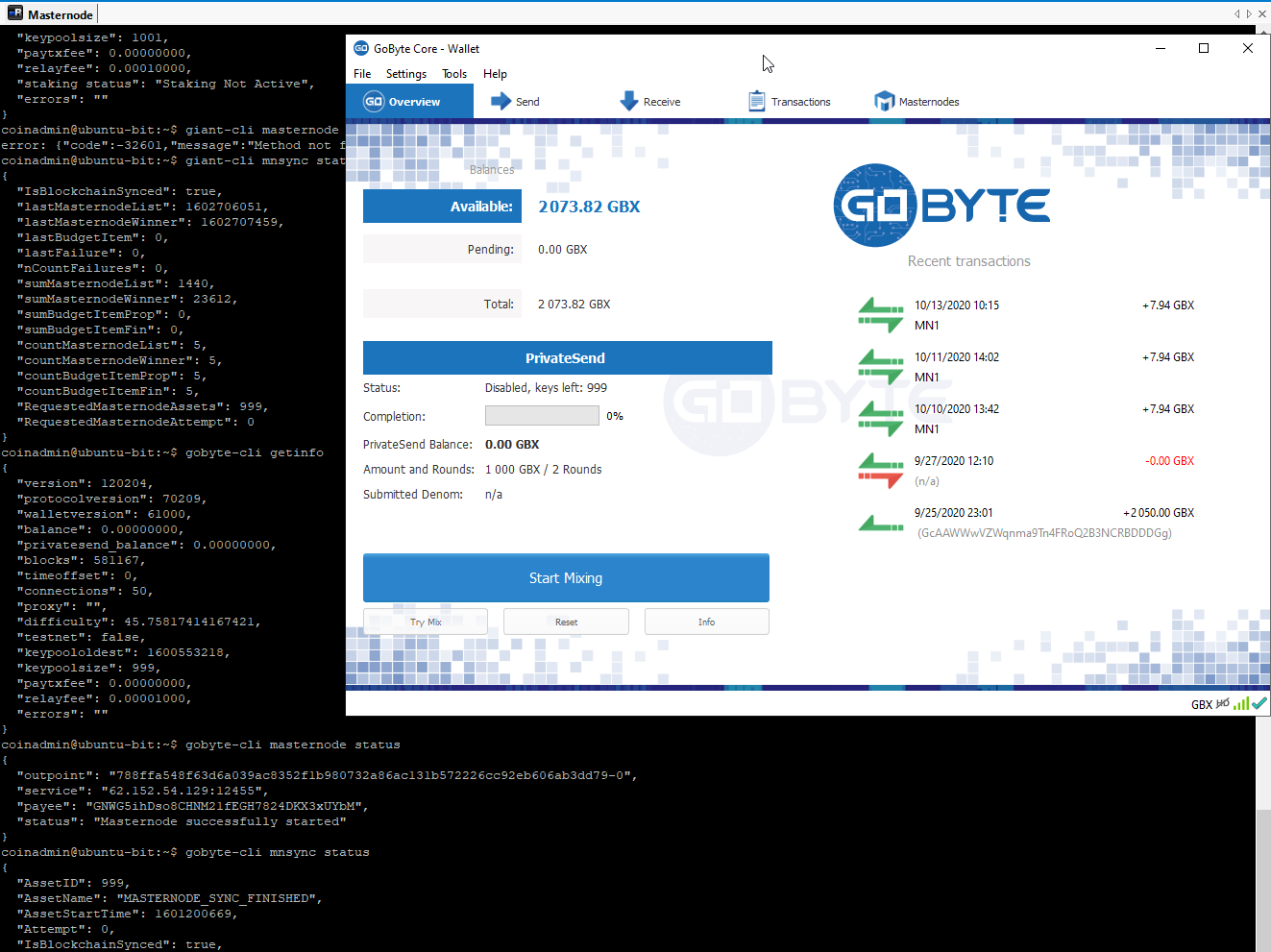Open the Masternodes tab
The width and height of the screenshot is (1271, 952).
click(917, 101)
